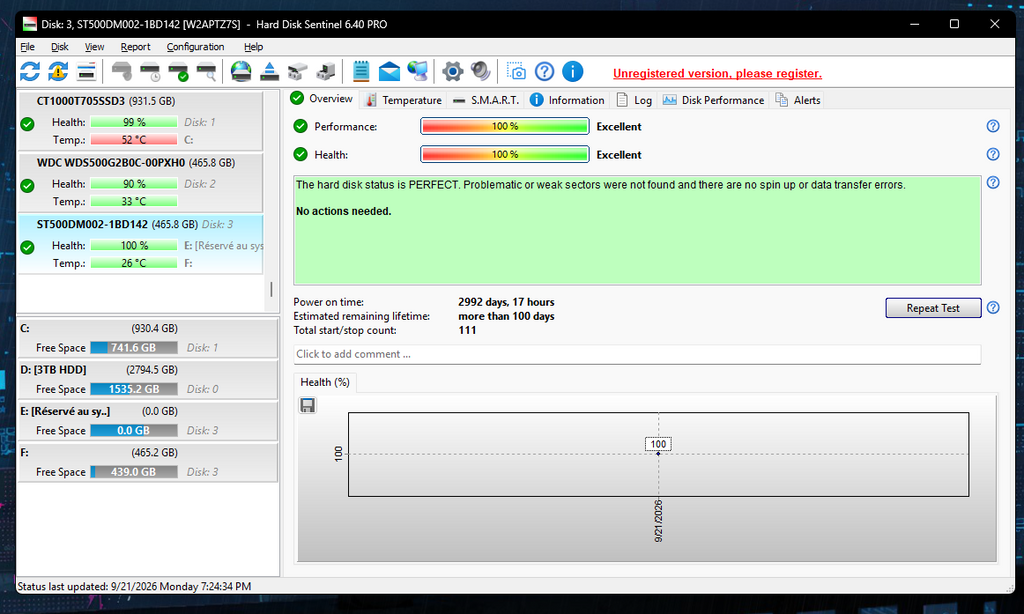This screenshot has width=1024, height=614.
Task: Click the disk icon with the magnifying glass
Action: (x=206, y=71)
